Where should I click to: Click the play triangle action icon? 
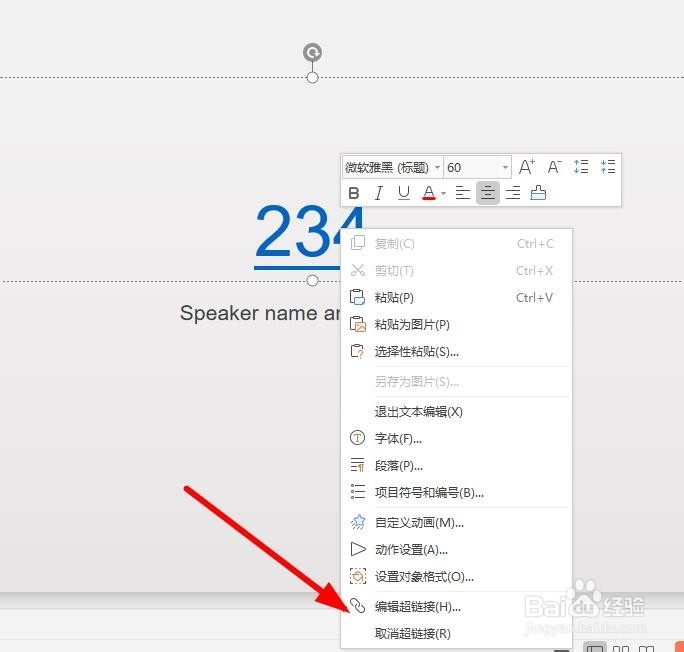358,549
